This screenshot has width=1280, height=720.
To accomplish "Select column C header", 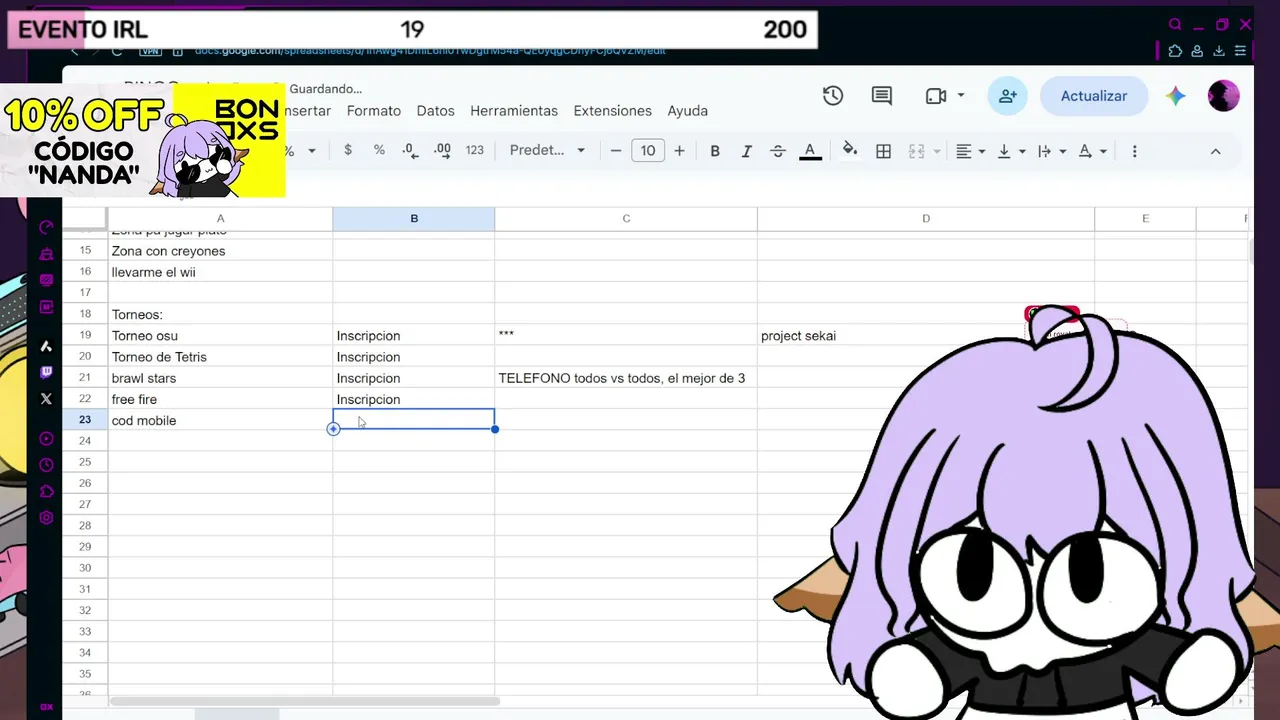I will click(626, 219).
